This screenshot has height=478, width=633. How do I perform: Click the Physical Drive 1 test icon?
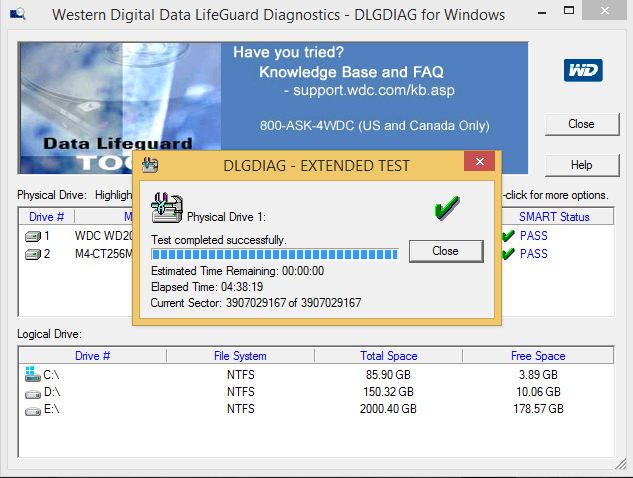[x=167, y=208]
